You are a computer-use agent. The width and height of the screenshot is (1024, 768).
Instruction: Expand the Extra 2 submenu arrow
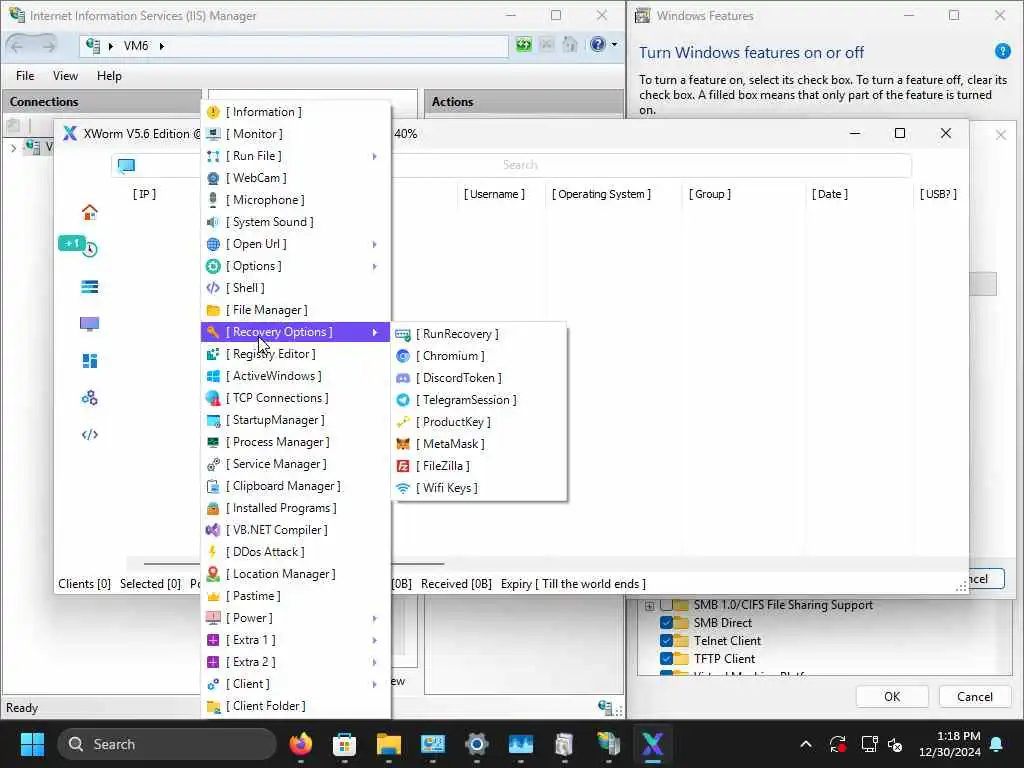[374, 662]
